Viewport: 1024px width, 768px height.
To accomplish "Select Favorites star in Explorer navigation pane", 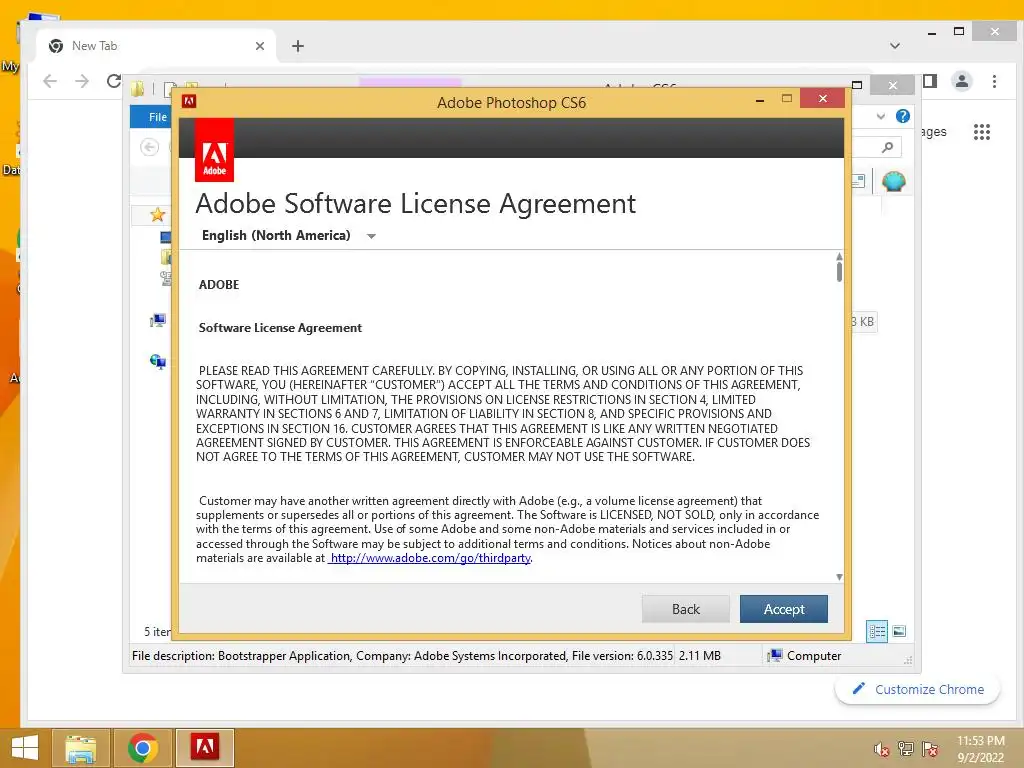I will (157, 215).
